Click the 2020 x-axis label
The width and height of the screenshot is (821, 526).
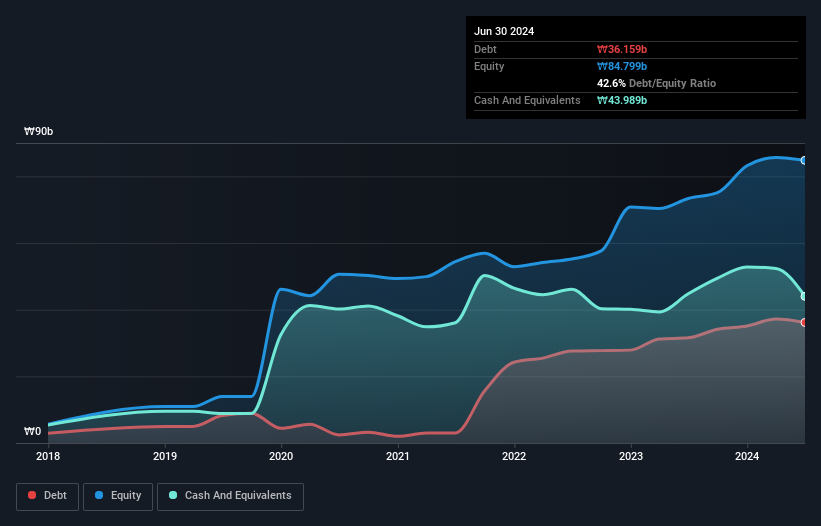tap(281, 456)
